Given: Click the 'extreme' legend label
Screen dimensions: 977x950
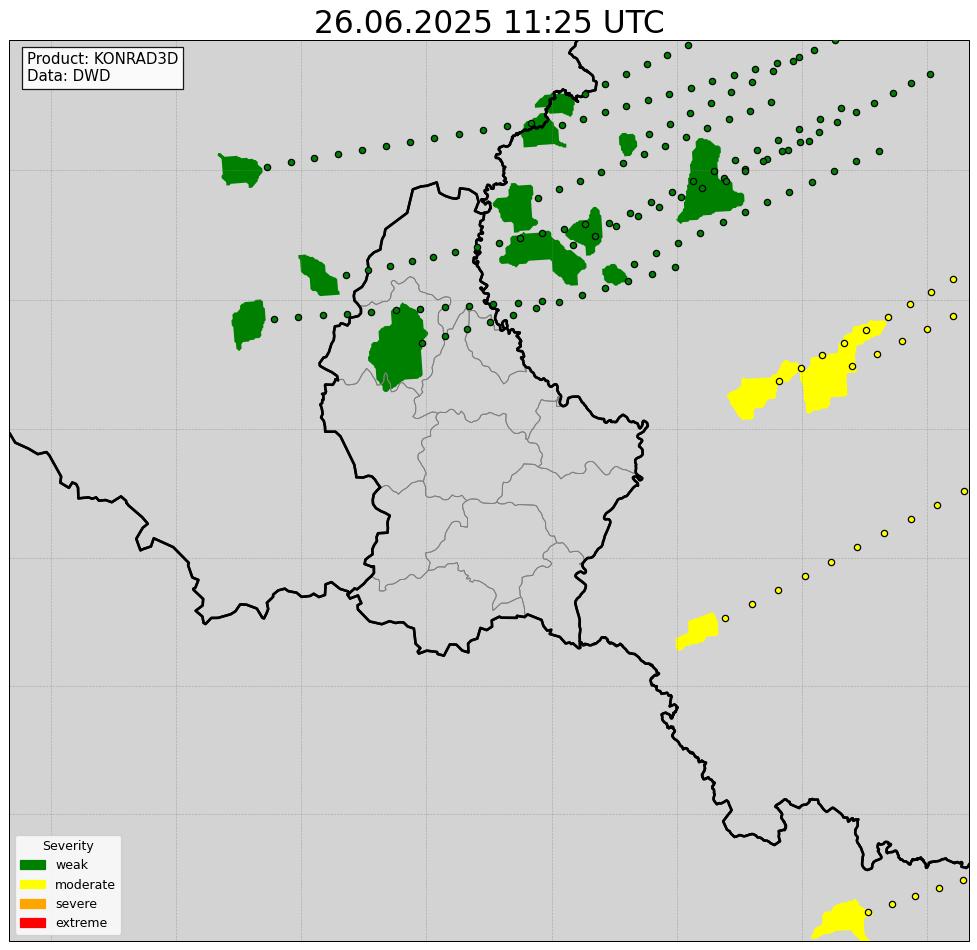Looking at the screenshot, I should pyautogui.click(x=81, y=923).
